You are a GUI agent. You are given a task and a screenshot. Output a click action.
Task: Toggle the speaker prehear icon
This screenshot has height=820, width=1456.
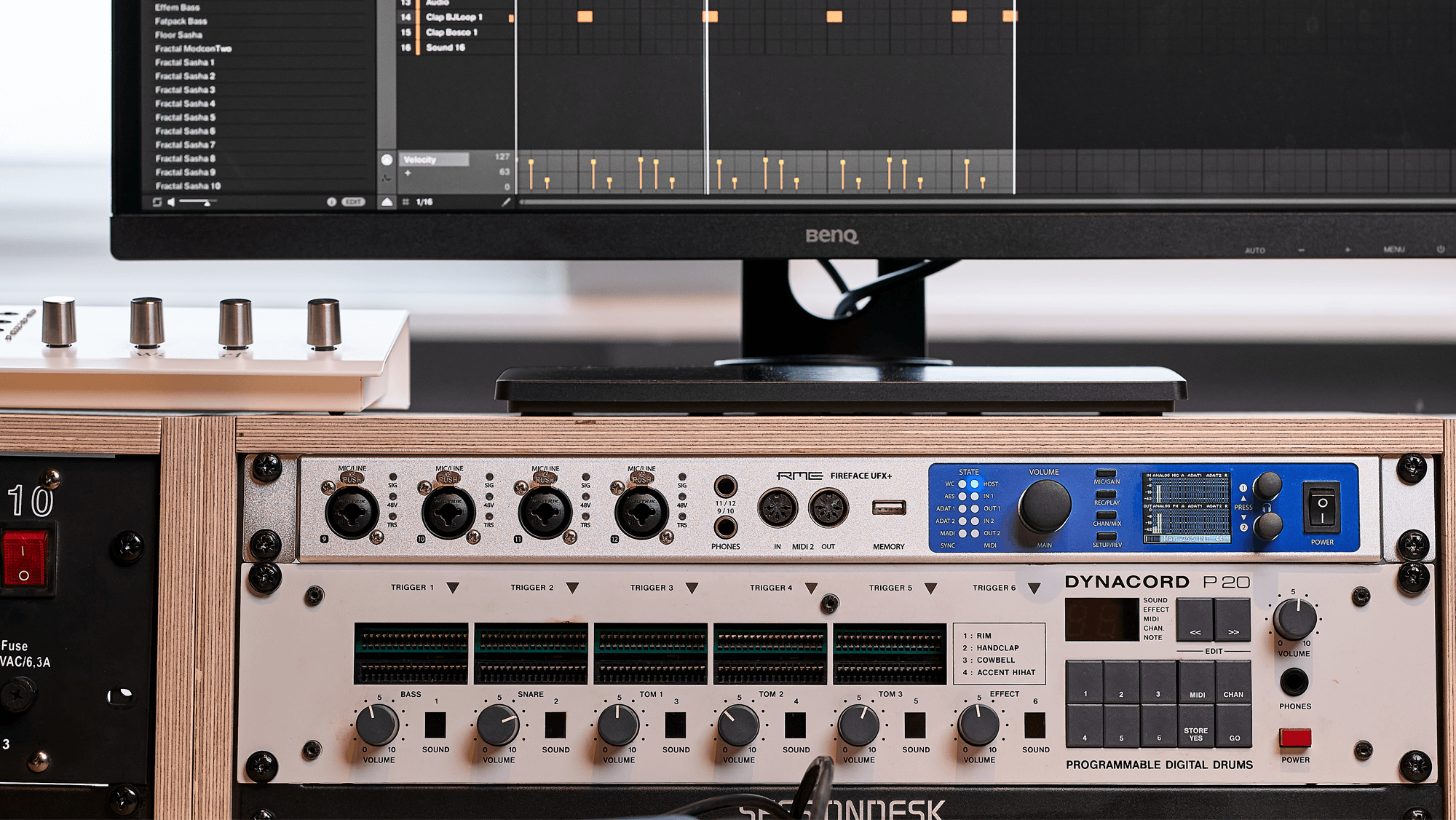(x=171, y=202)
